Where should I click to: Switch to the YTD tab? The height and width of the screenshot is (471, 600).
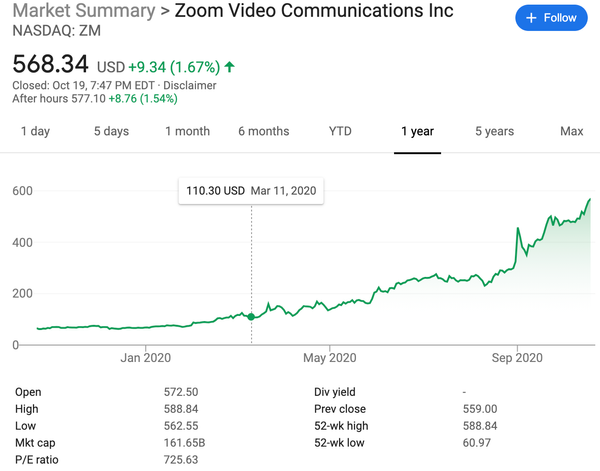[340, 131]
